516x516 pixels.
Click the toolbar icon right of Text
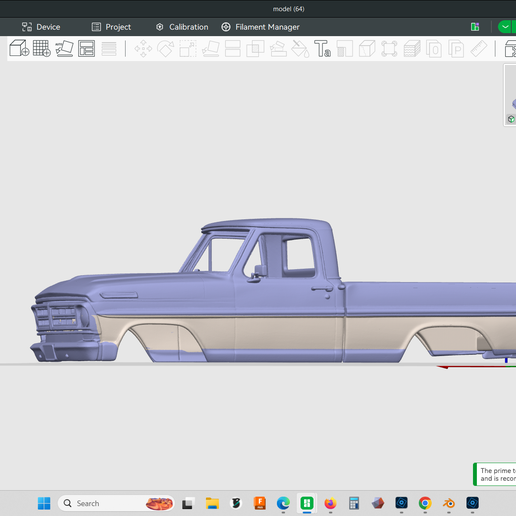(x=345, y=49)
